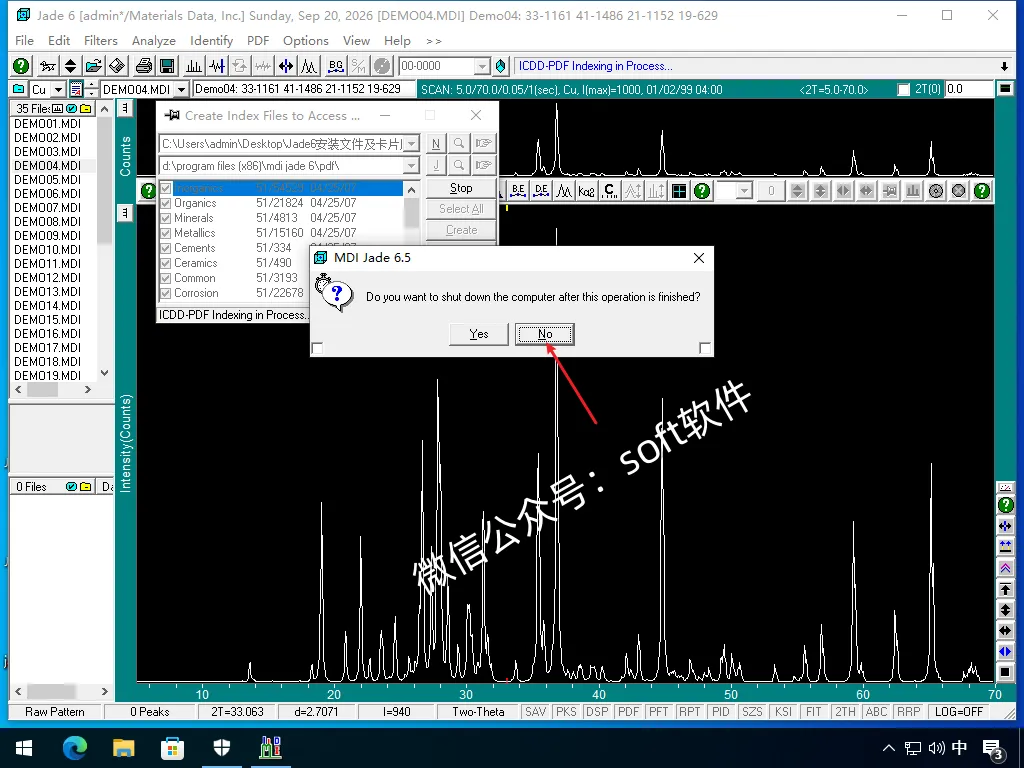The image size is (1024, 768).
Task: Click the printer icon in main toolbar
Action: [144, 66]
